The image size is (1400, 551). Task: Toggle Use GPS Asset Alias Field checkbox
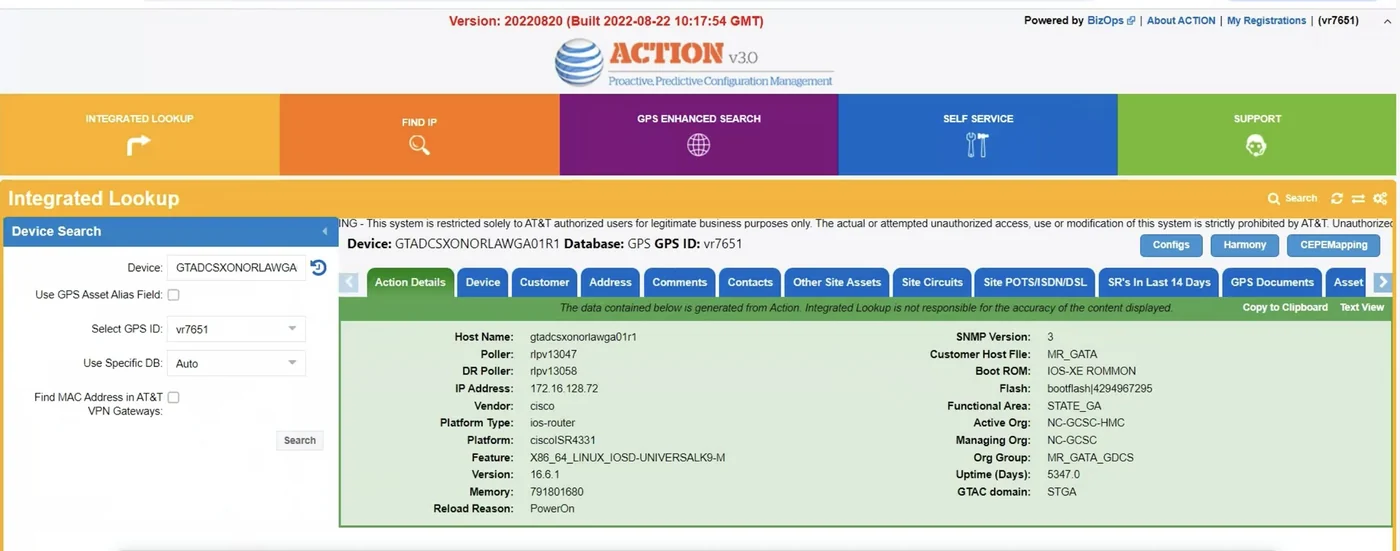coord(173,295)
